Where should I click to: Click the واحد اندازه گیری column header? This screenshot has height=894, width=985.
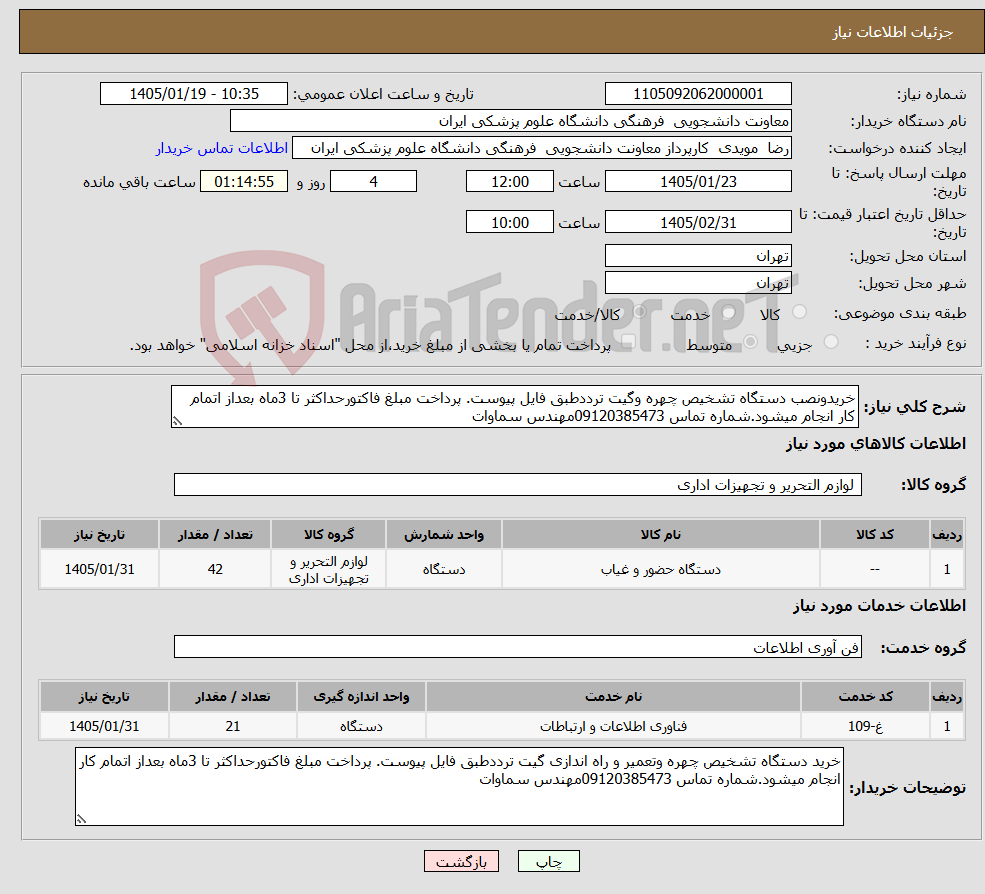(x=361, y=697)
